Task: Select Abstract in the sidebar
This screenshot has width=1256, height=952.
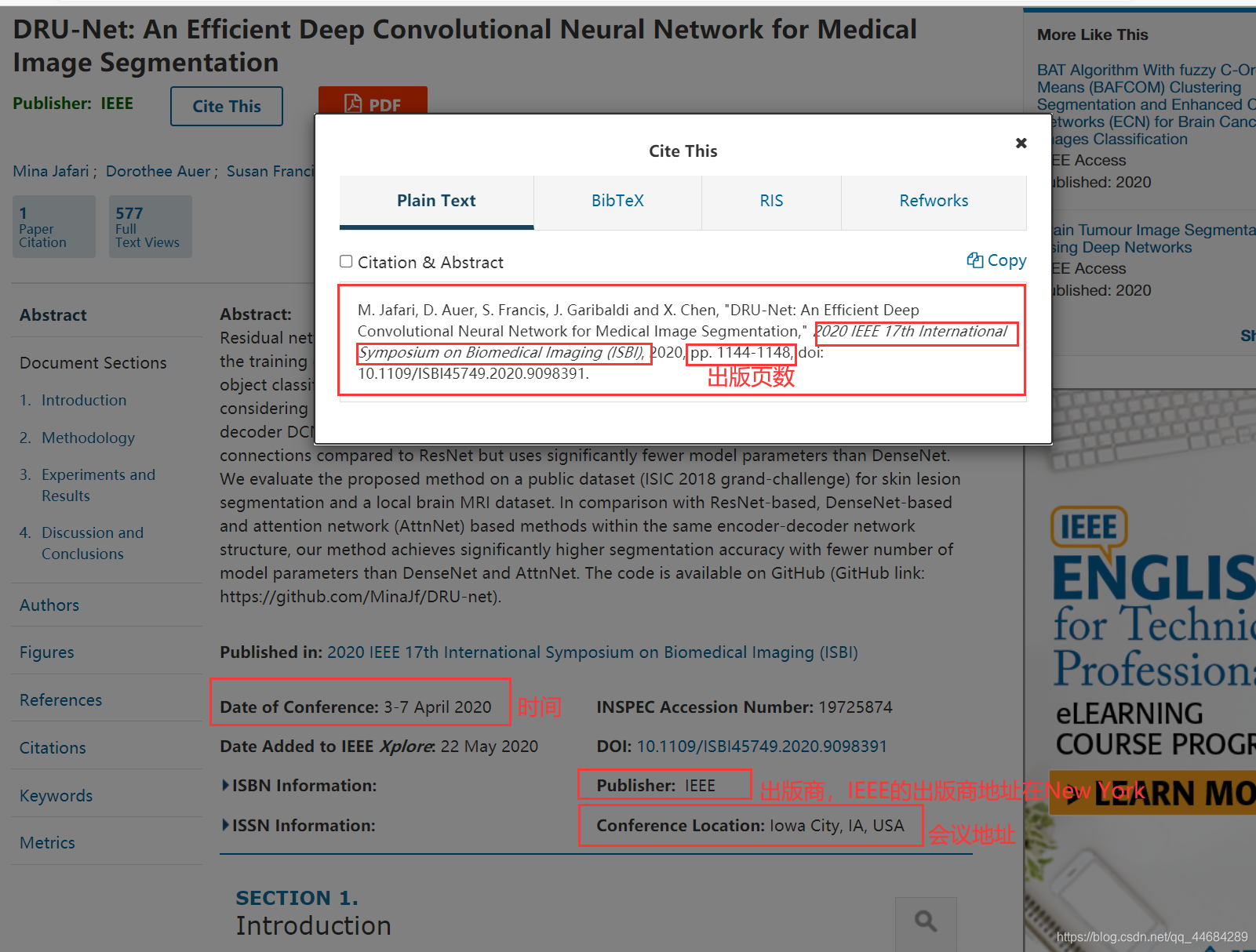Action: pyautogui.click(x=53, y=315)
